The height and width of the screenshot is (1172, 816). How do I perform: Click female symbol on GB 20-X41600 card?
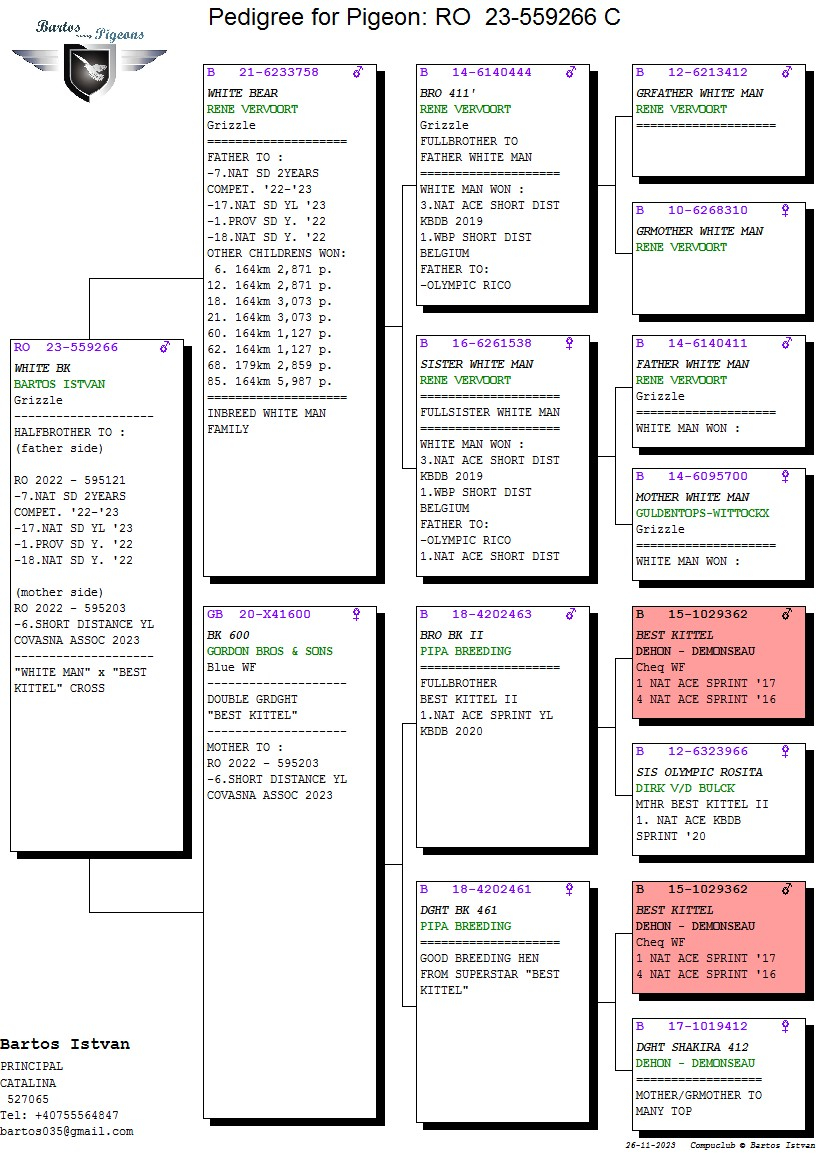(x=356, y=614)
